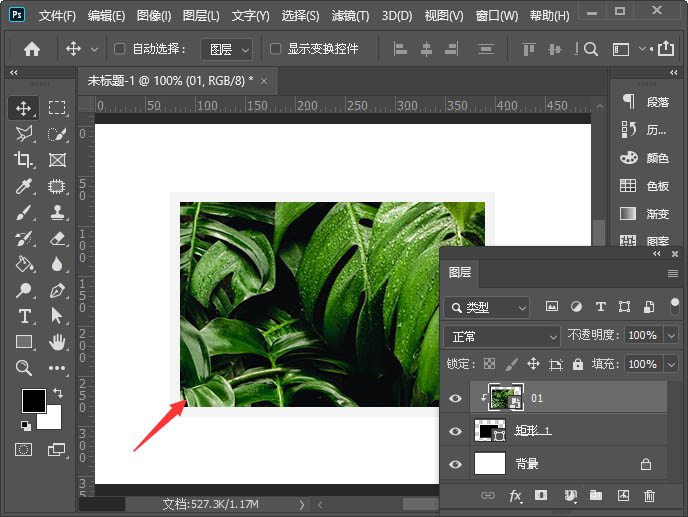Open the 正常 blend mode dropdown
Screen dimensions: 688x517
[503, 336]
